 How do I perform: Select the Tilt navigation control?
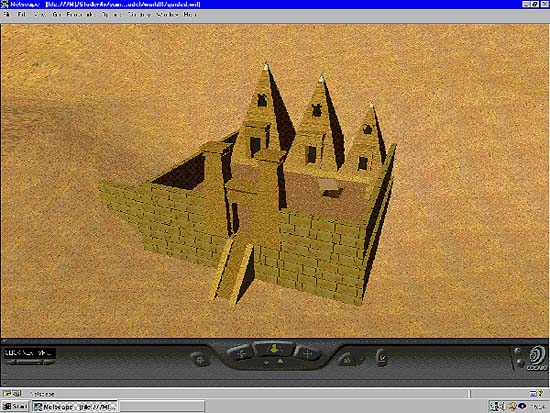coord(242,354)
